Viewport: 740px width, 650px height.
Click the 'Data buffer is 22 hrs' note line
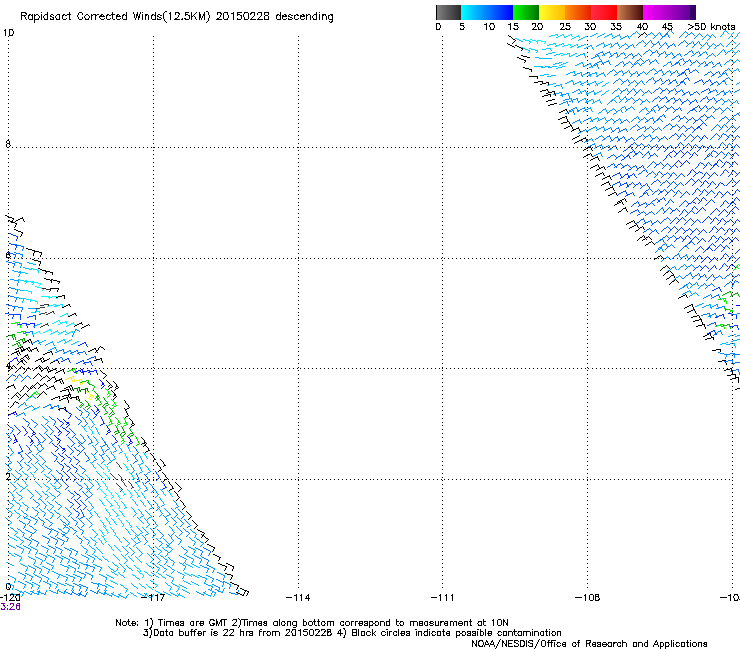point(352,633)
